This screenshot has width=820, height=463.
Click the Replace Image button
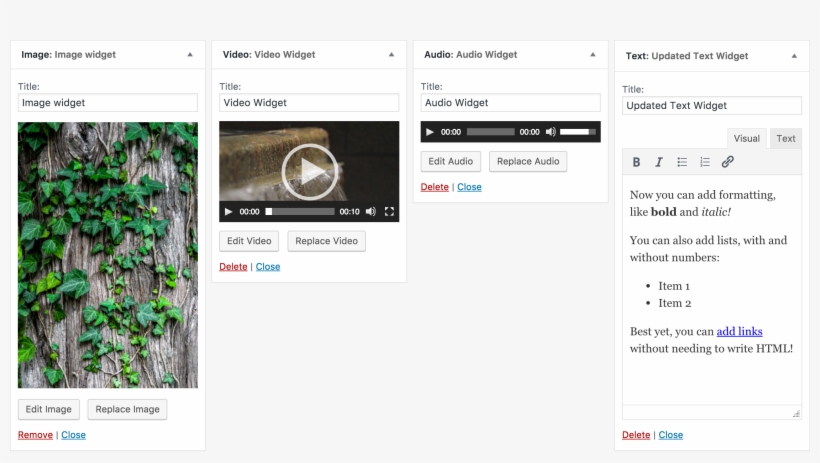click(x=127, y=409)
